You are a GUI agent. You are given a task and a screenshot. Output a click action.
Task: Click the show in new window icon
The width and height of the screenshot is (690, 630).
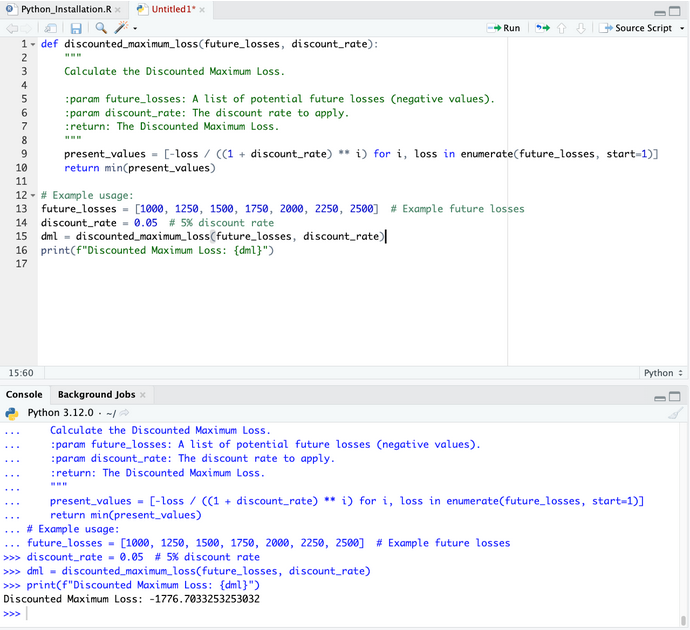pyautogui.click(x=50, y=28)
